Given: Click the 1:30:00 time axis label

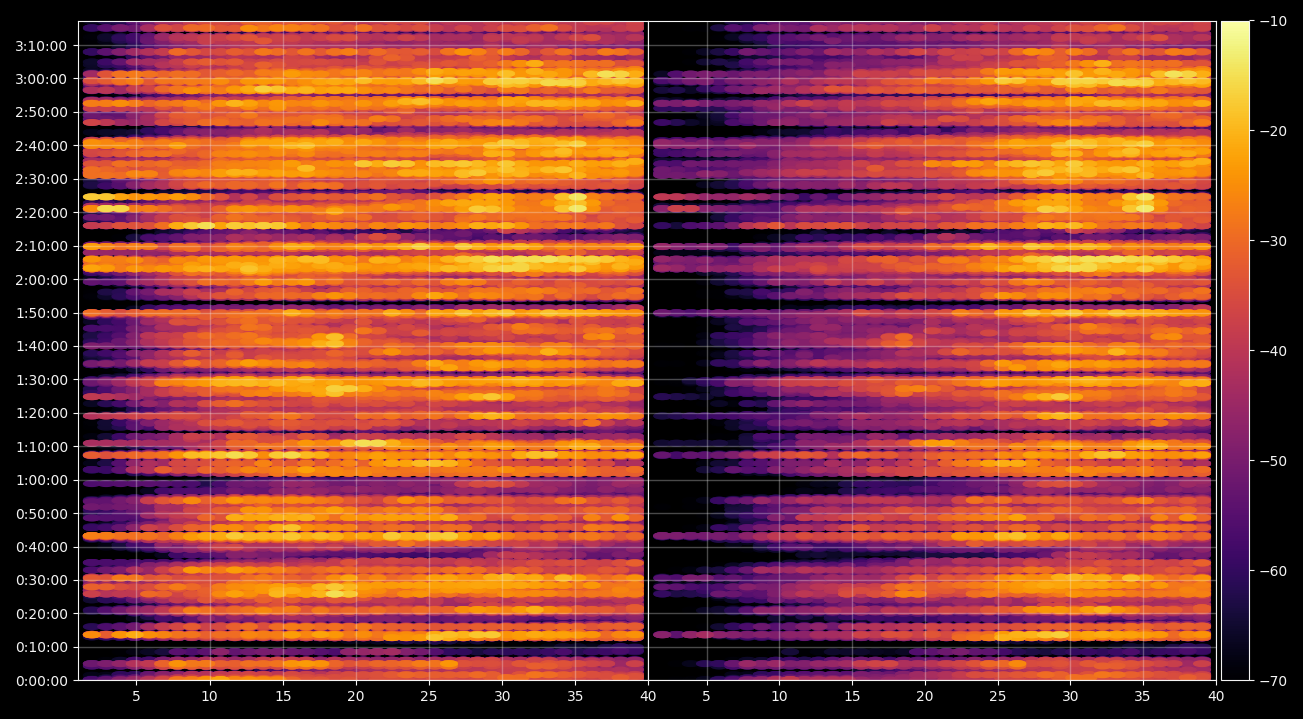Looking at the screenshot, I should tap(41, 379).
